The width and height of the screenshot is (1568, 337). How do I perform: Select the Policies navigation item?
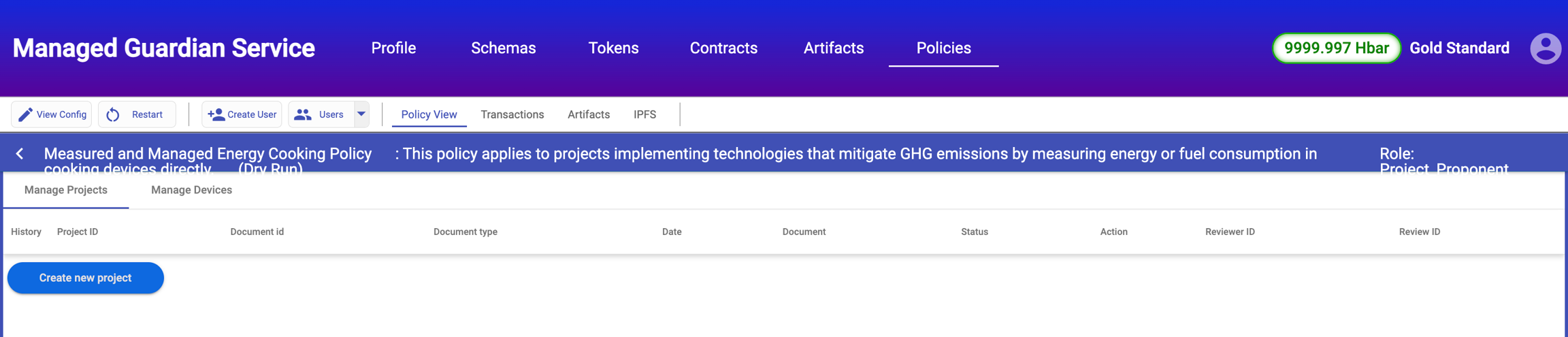click(x=943, y=48)
